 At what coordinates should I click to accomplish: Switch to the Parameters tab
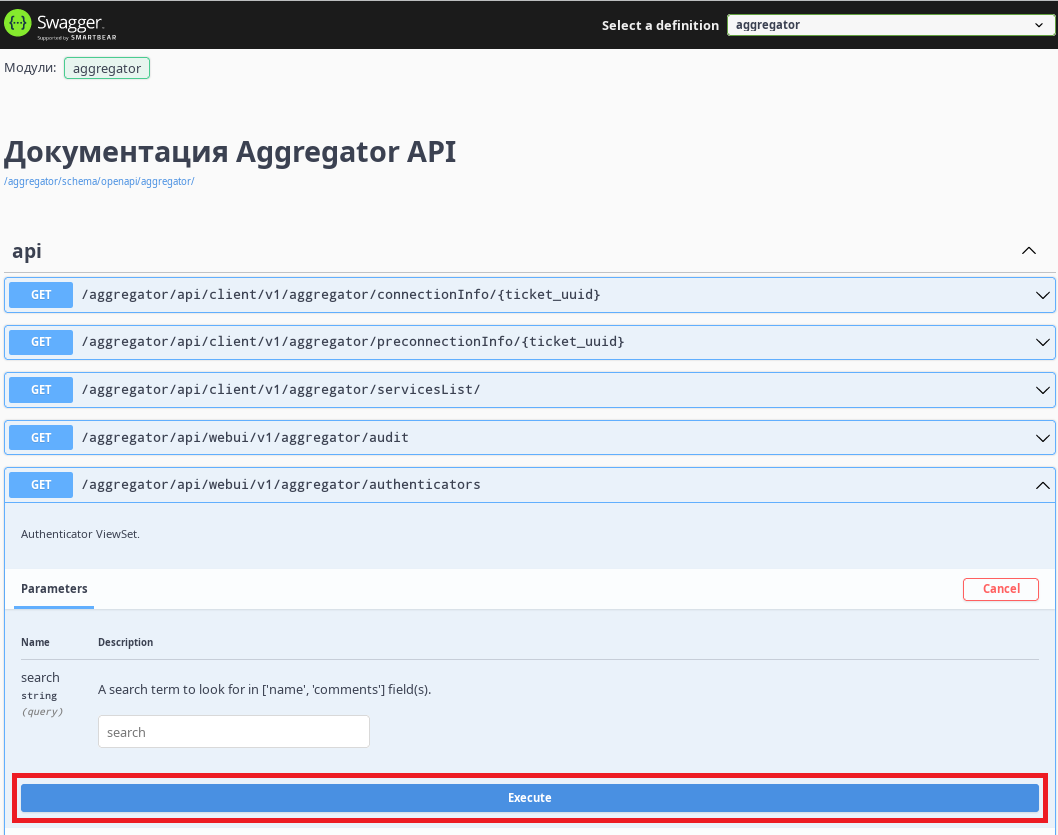coord(54,589)
